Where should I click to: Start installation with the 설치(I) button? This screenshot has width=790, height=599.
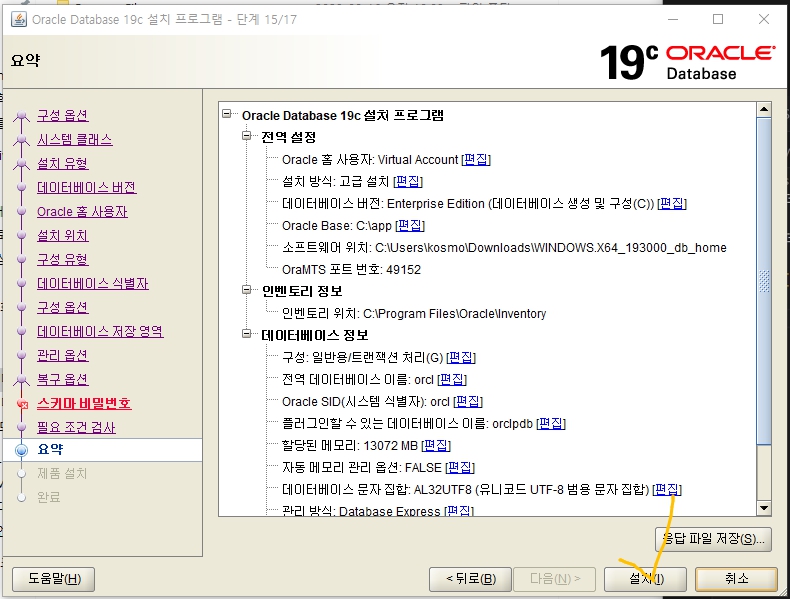(645, 579)
